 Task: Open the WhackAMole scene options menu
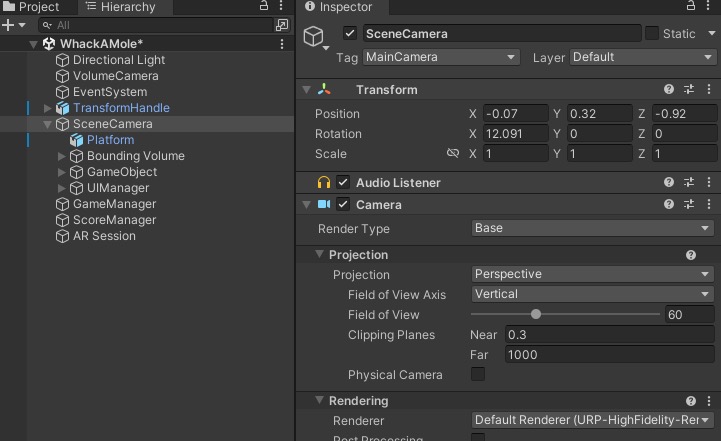[283, 44]
